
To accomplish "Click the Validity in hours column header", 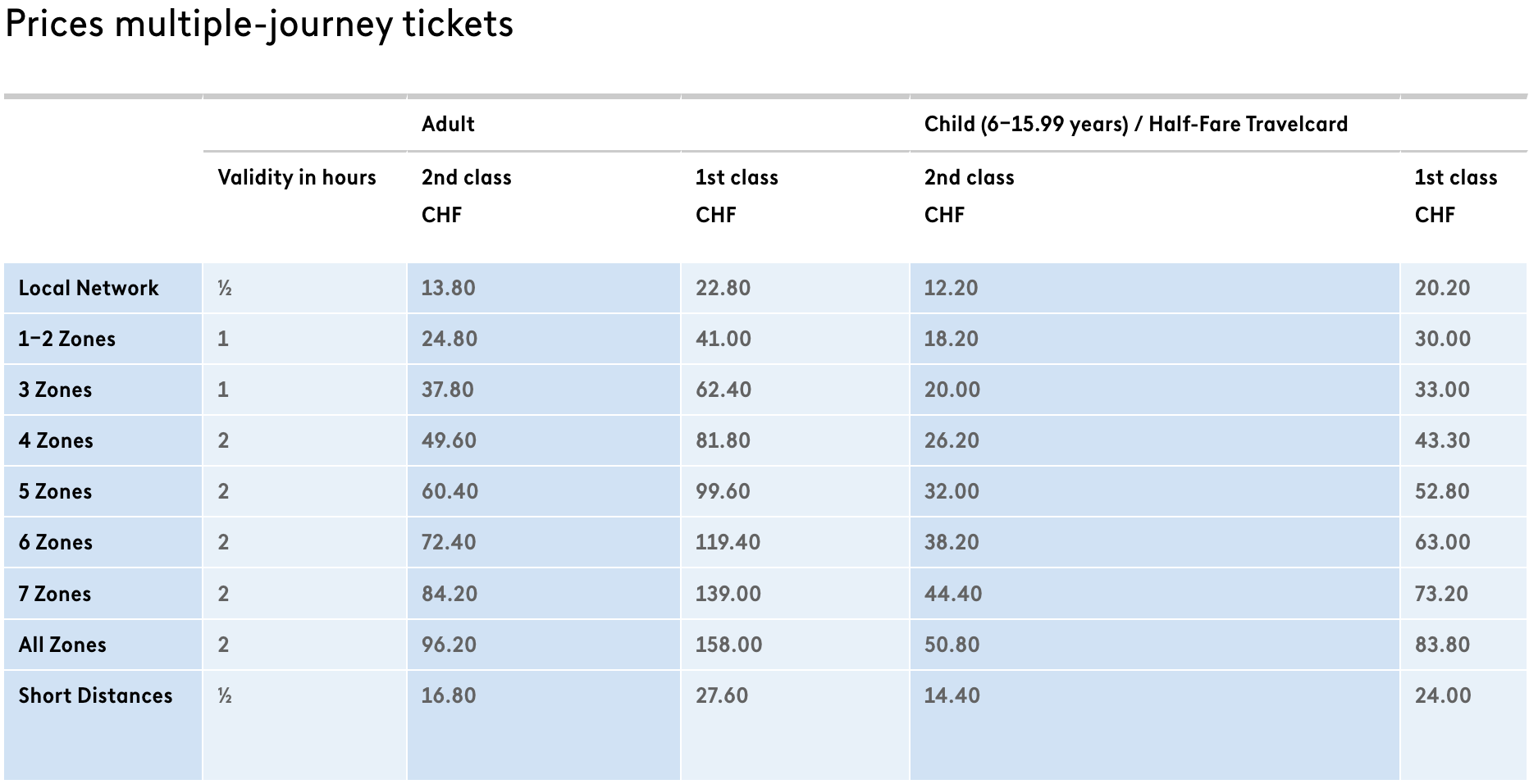I will click(x=297, y=177).
